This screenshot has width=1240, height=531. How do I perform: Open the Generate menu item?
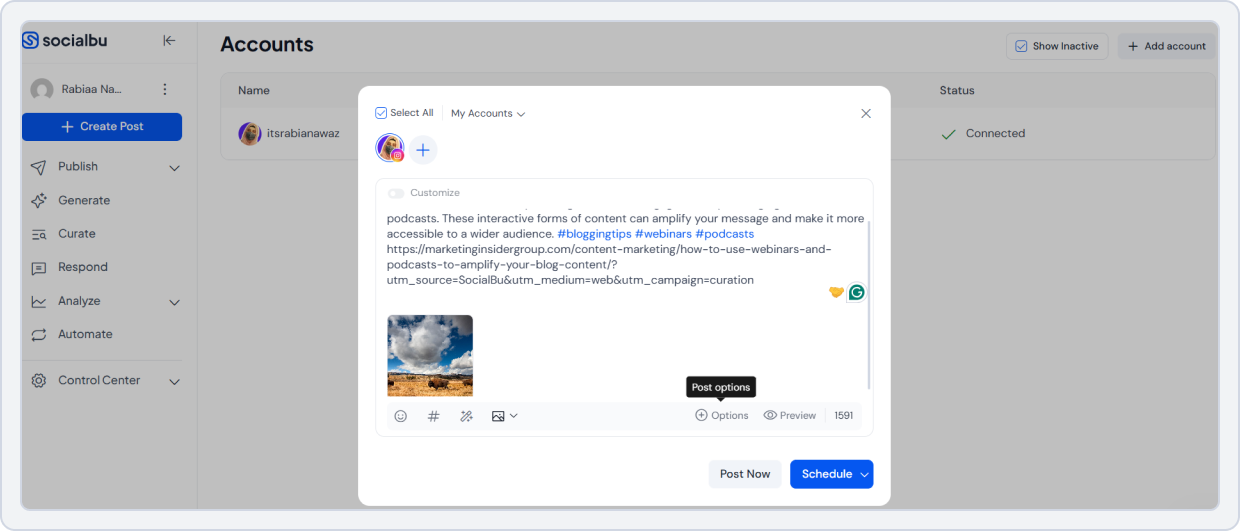(x=84, y=200)
